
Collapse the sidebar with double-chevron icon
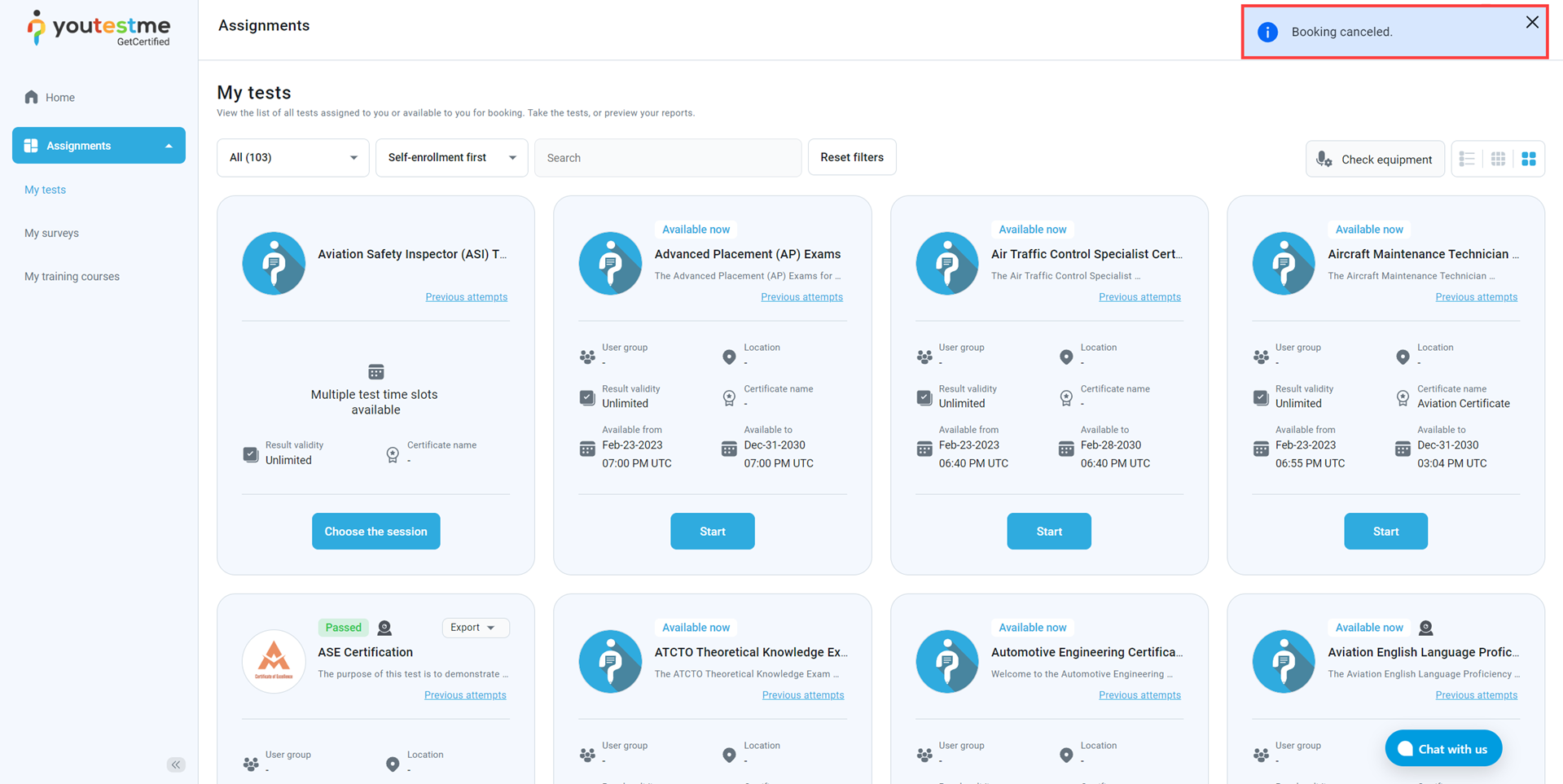[x=176, y=764]
